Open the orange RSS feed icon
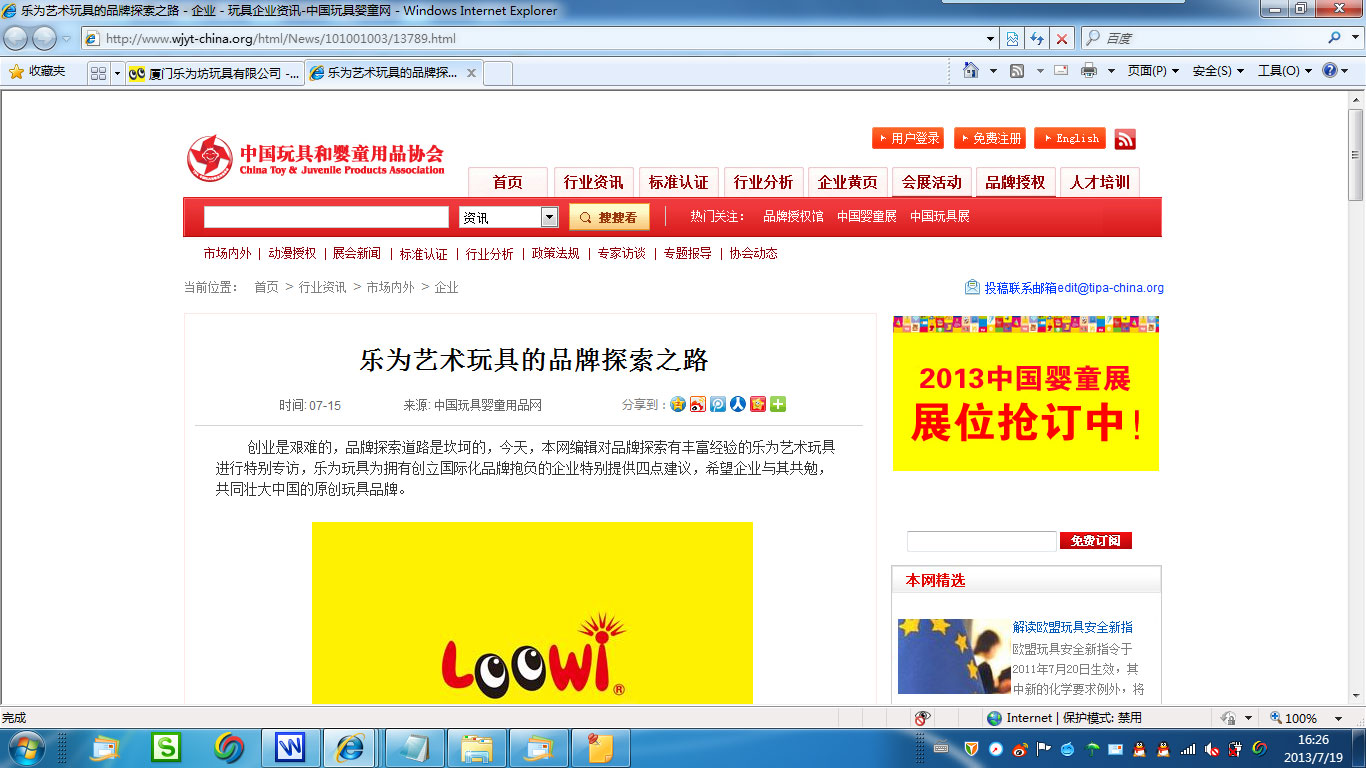Screen dimensions: 1366x768 1125,139
